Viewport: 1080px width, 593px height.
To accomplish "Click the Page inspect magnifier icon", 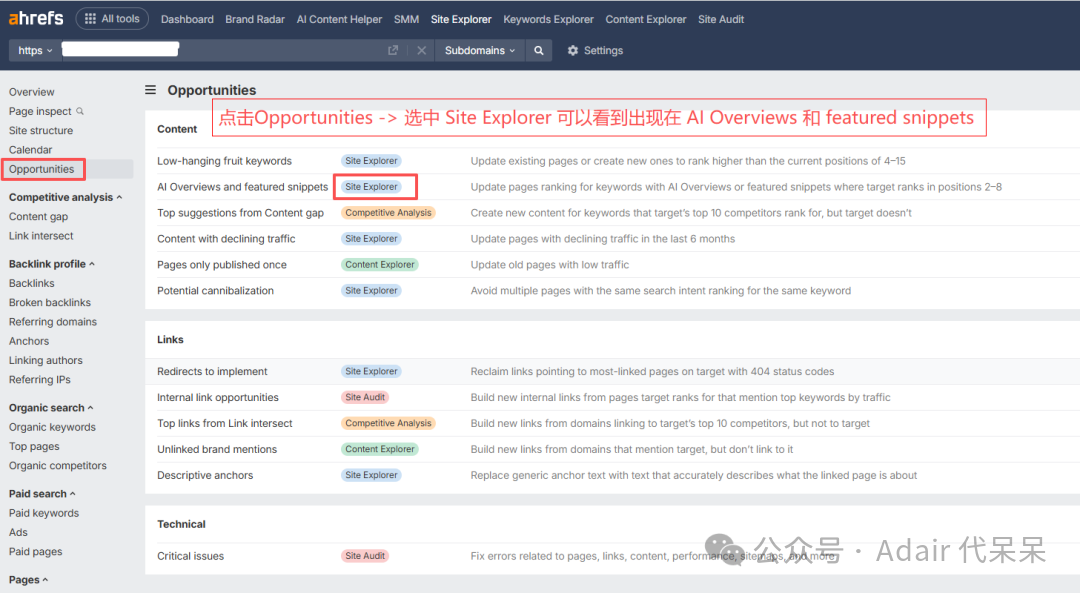I will click(x=80, y=111).
